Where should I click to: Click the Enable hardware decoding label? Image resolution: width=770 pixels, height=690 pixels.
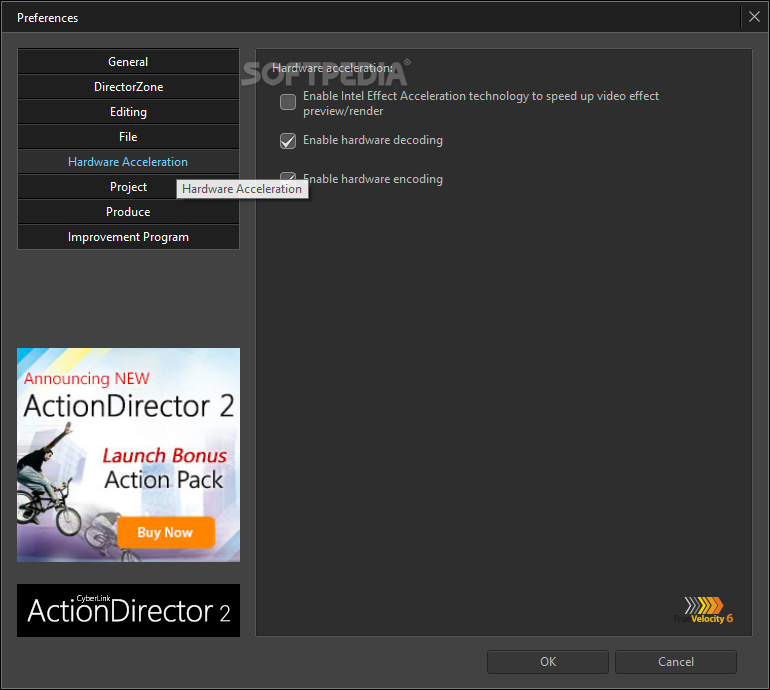(373, 140)
